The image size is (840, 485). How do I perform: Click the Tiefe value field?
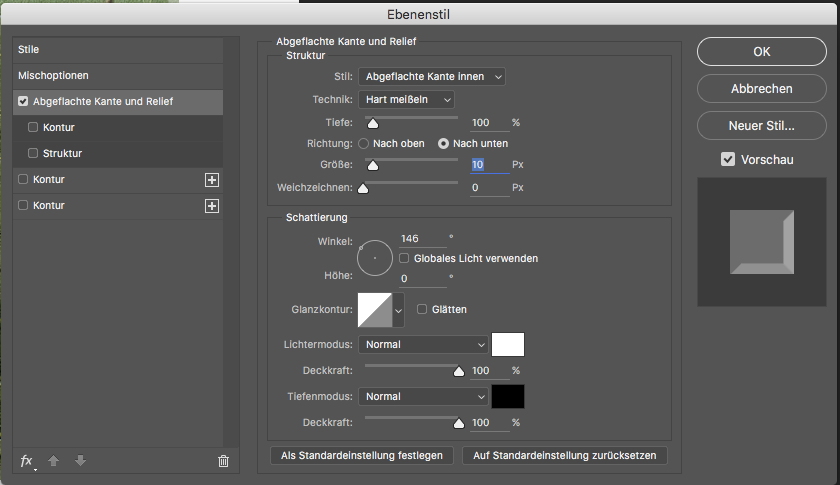pos(490,123)
